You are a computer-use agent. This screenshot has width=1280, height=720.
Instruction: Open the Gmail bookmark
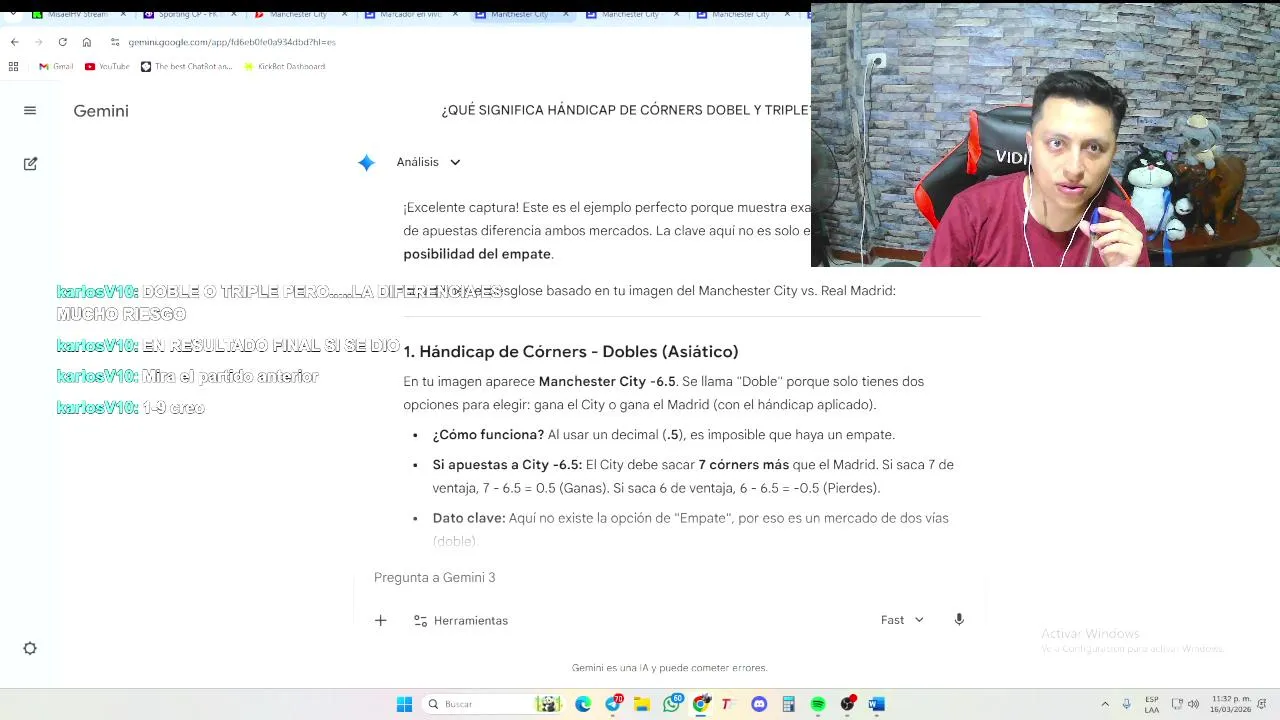[x=56, y=66]
